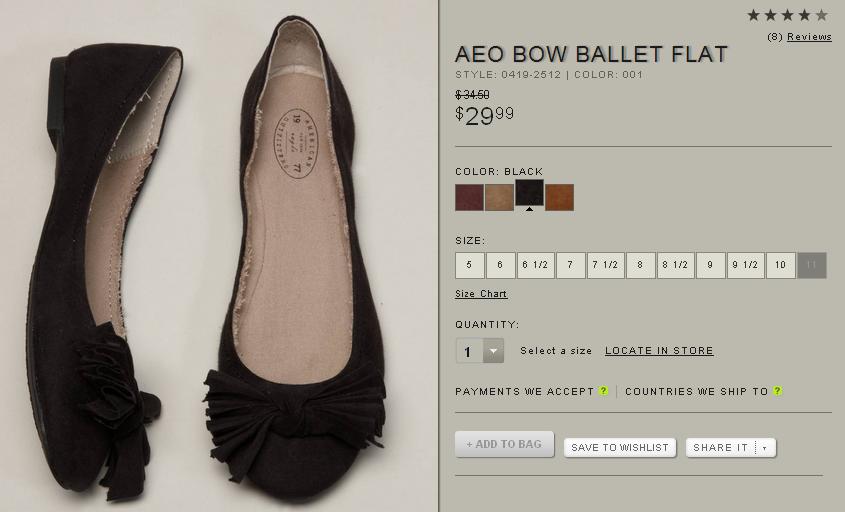The width and height of the screenshot is (845, 512).
Task: Choose size 9 1/2
Action: point(745,265)
